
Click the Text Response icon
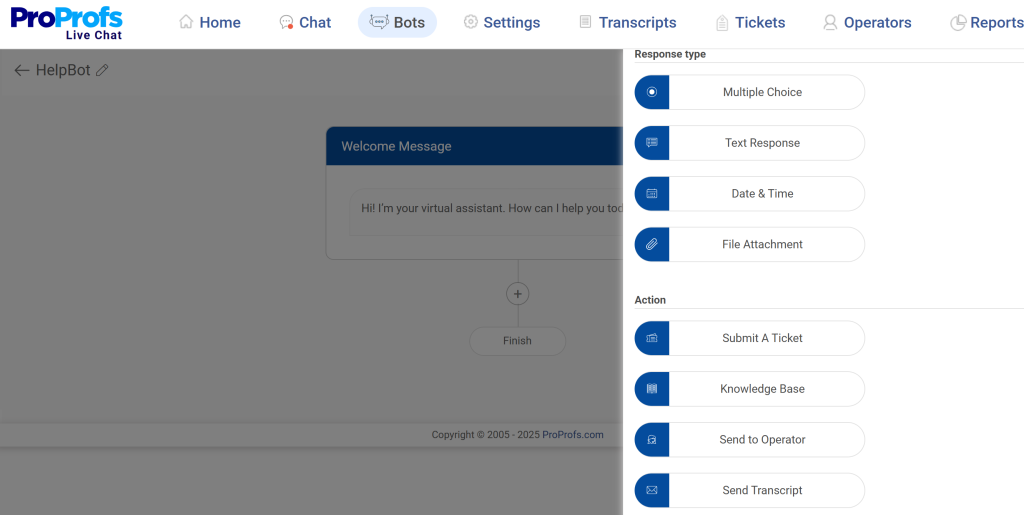(x=652, y=143)
